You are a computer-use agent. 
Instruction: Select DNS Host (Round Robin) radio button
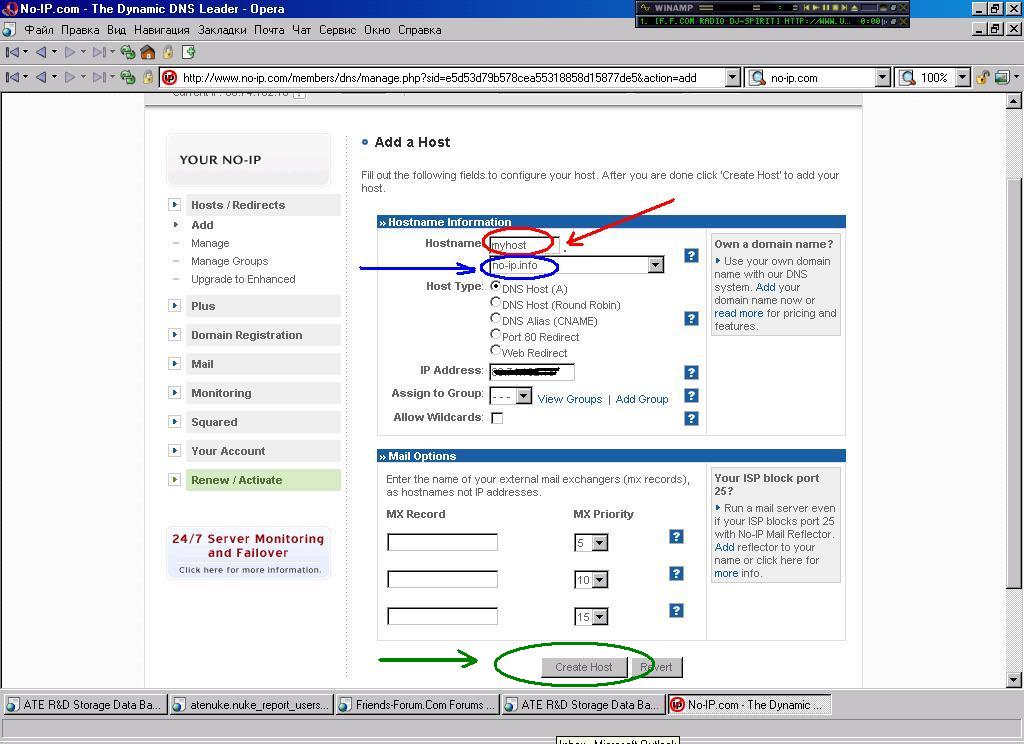tap(496, 302)
